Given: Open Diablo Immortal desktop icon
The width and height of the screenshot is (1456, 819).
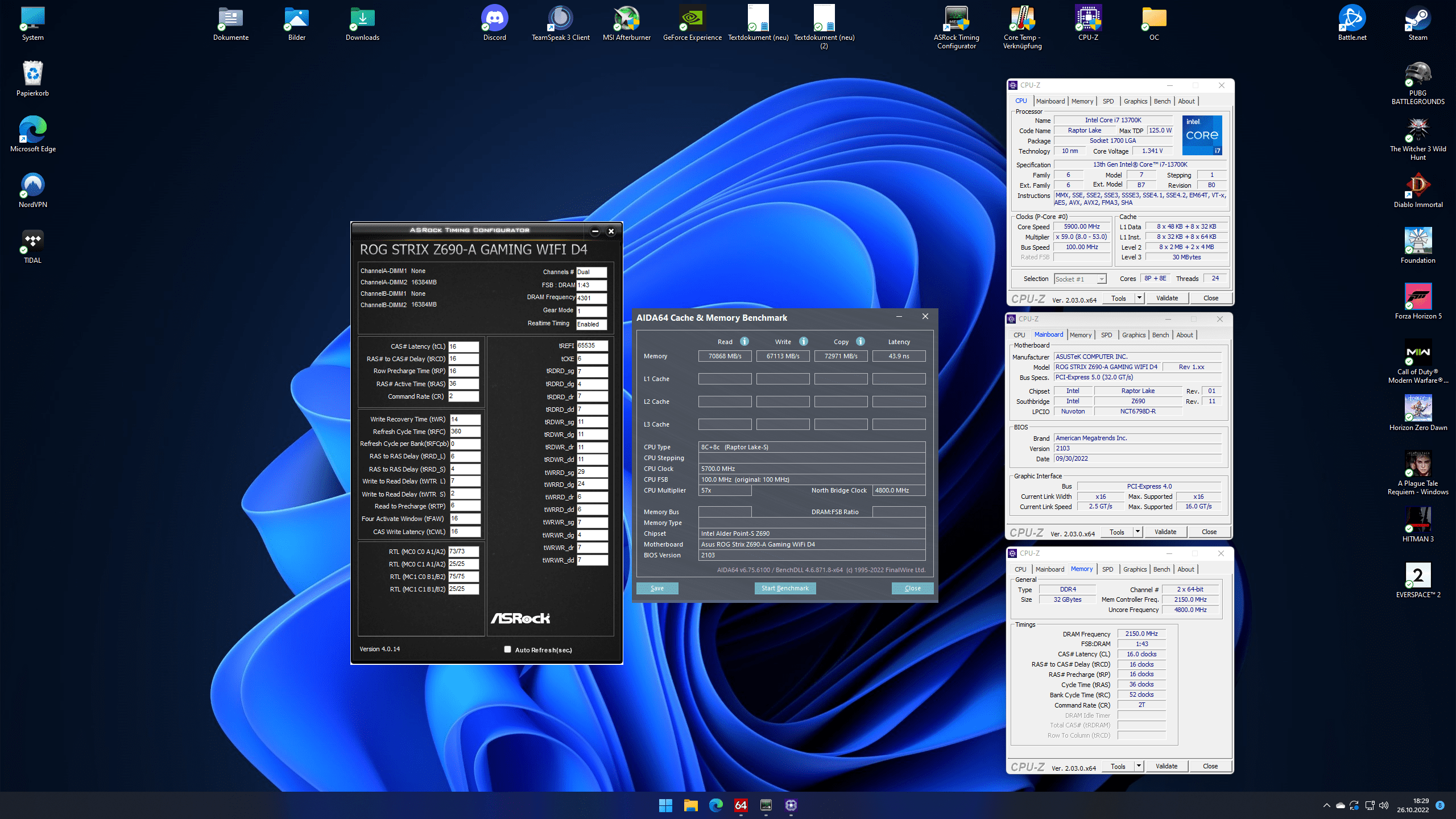Looking at the screenshot, I should (x=1418, y=191).
